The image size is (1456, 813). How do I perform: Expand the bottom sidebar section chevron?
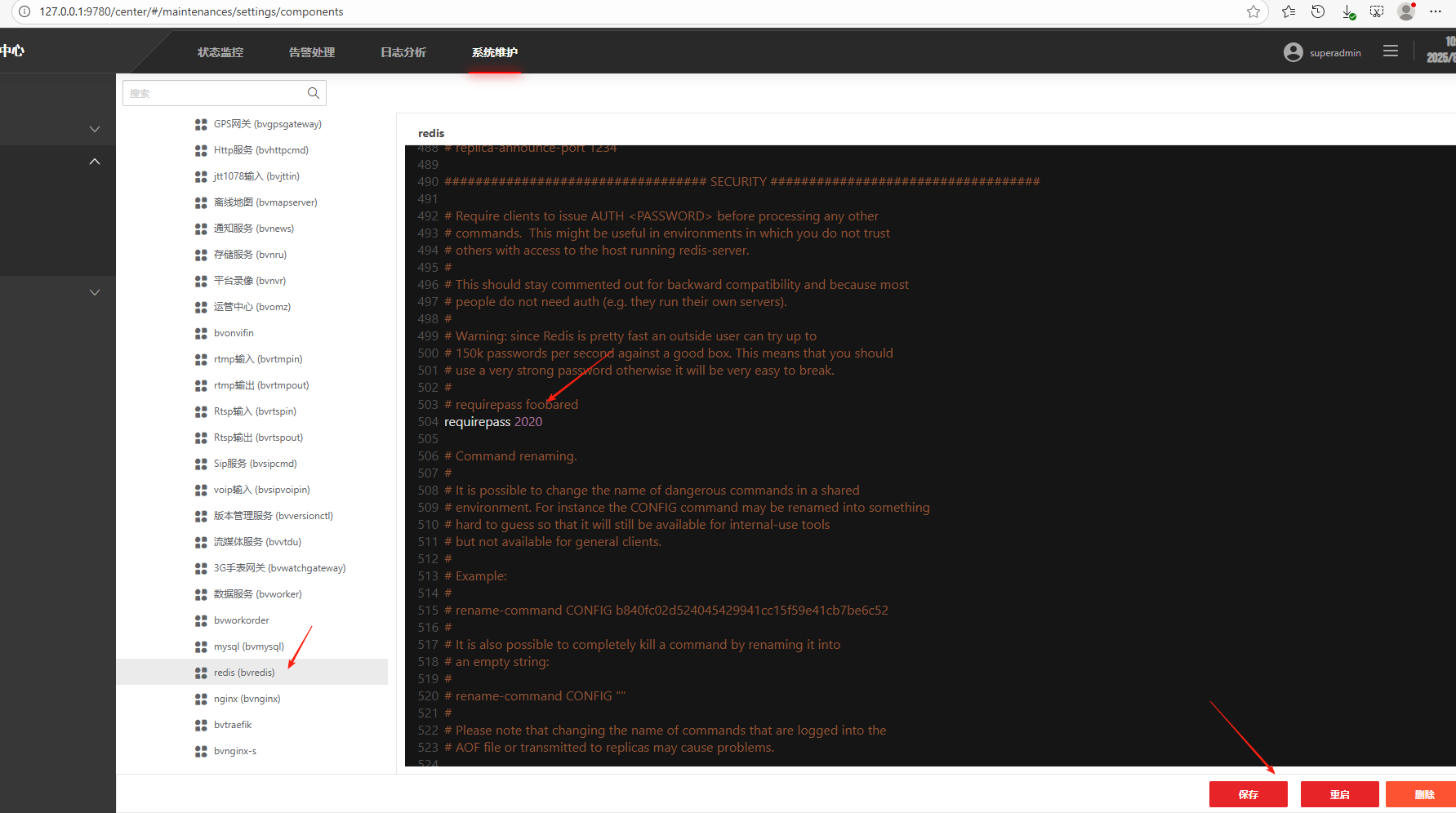(95, 292)
